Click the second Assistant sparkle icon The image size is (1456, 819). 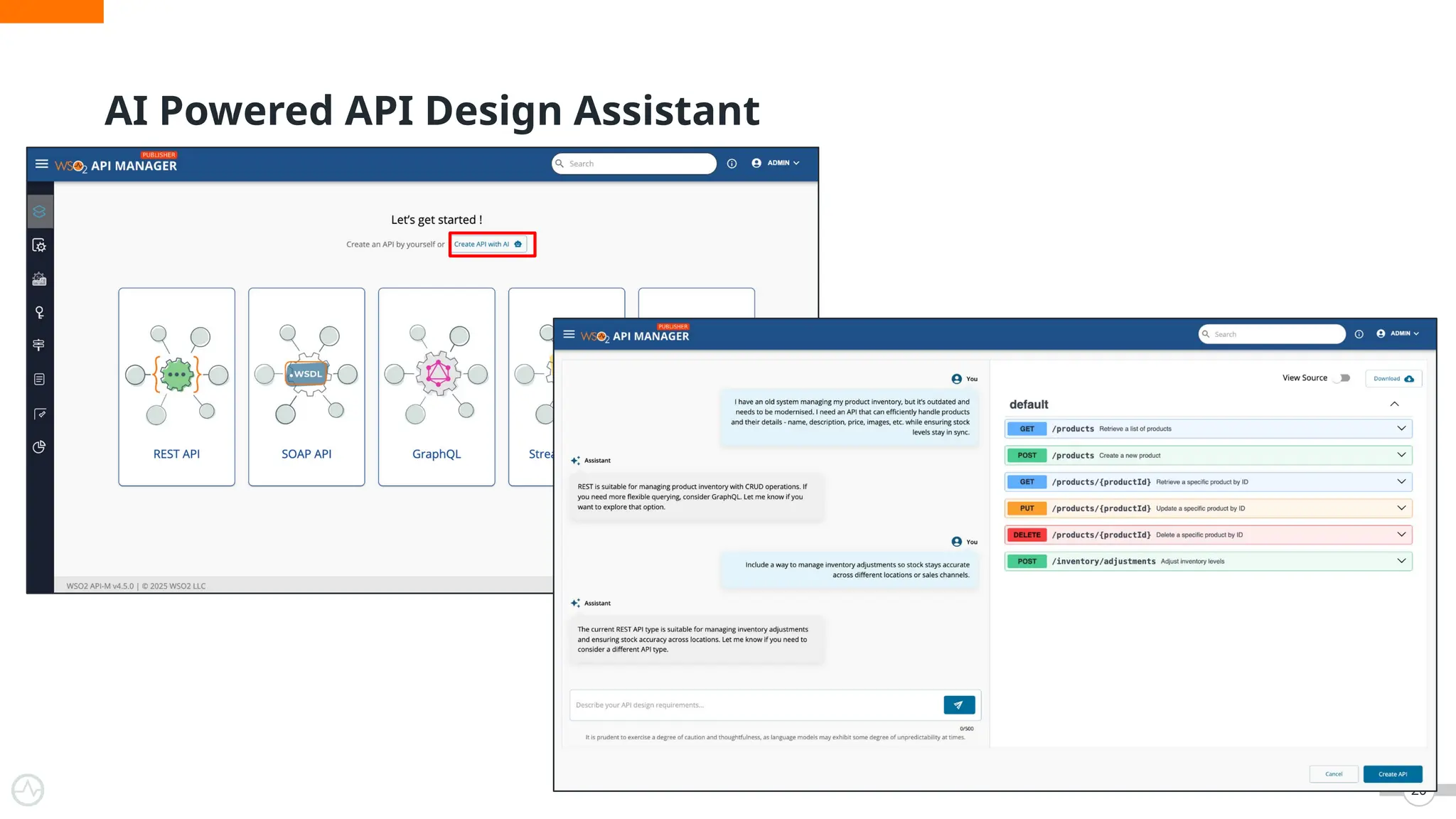[575, 604]
